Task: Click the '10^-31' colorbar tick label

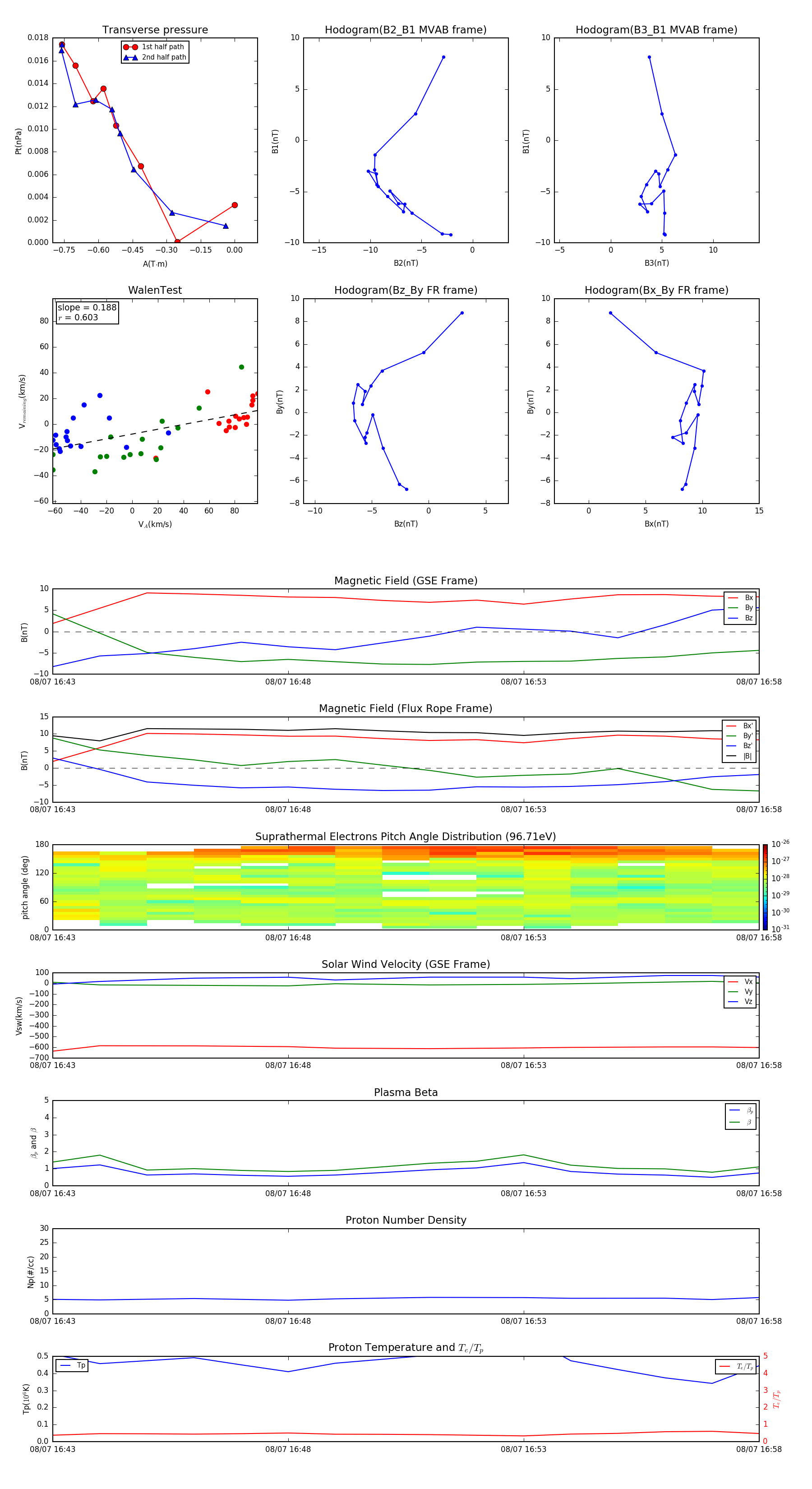Action: pos(780,929)
